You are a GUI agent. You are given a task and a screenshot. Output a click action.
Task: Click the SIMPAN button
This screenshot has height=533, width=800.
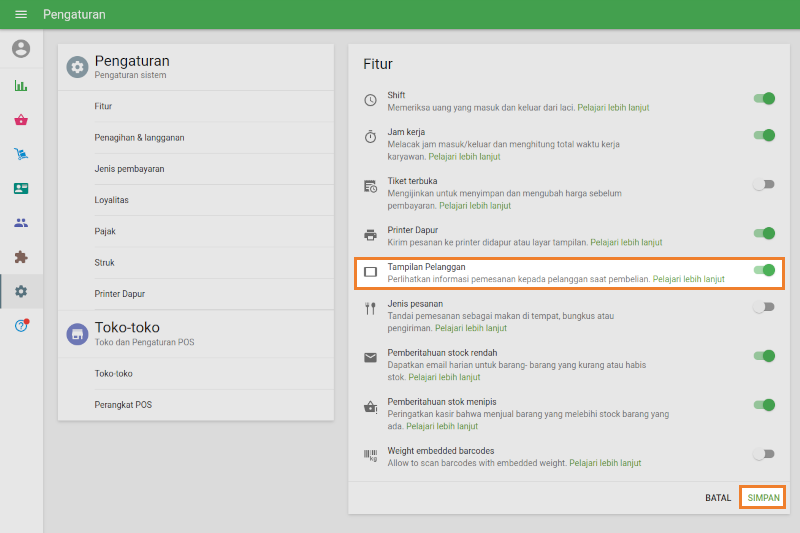763,497
